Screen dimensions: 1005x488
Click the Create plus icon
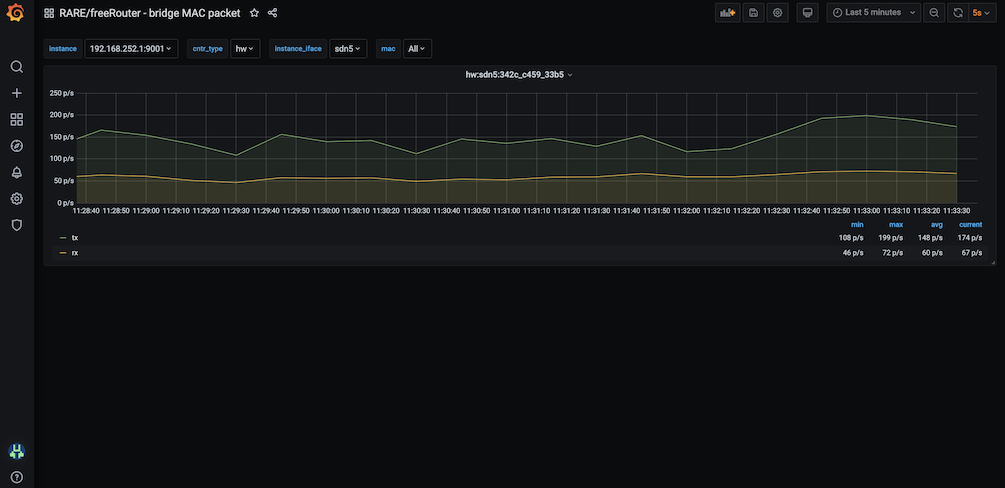(x=16, y=93)
